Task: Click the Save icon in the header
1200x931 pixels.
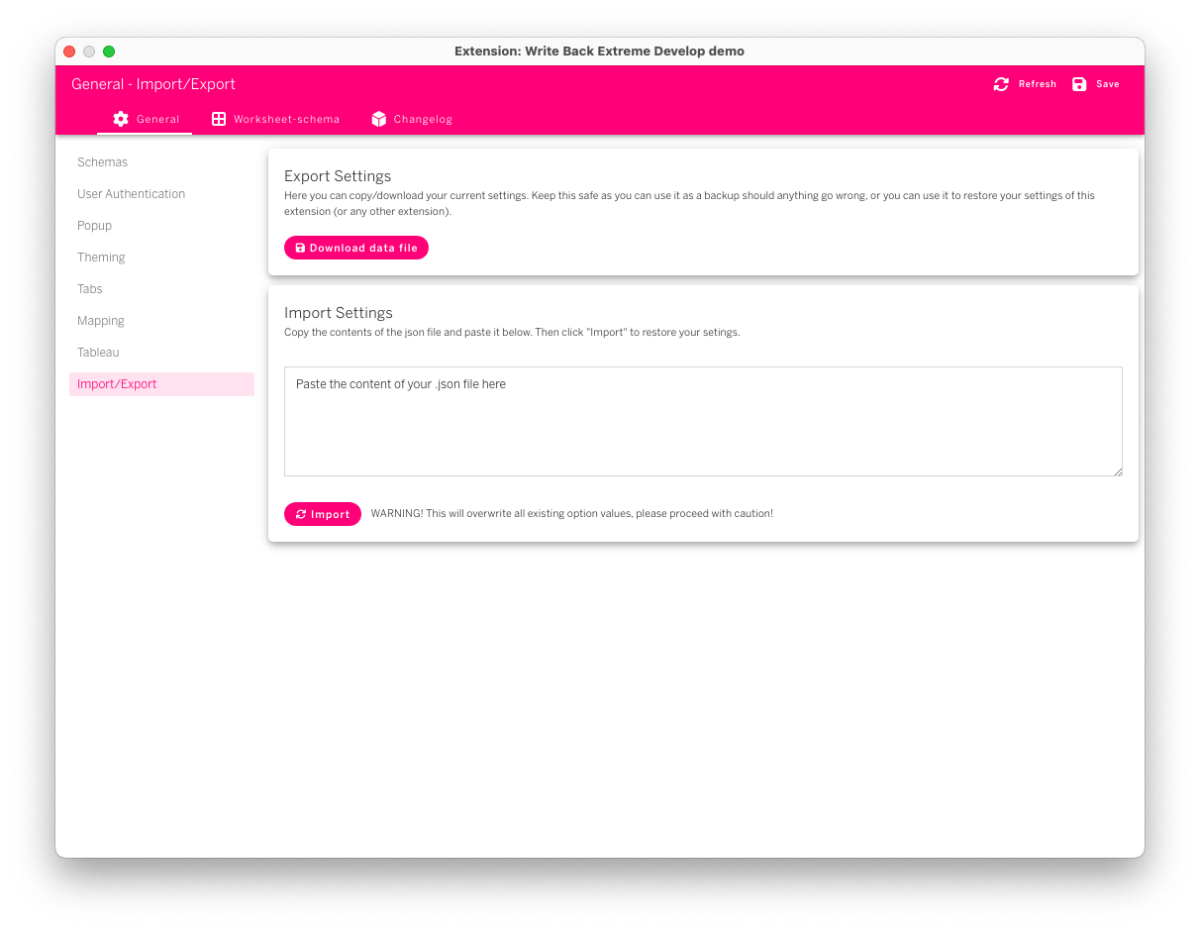Action: (1079, 84)
